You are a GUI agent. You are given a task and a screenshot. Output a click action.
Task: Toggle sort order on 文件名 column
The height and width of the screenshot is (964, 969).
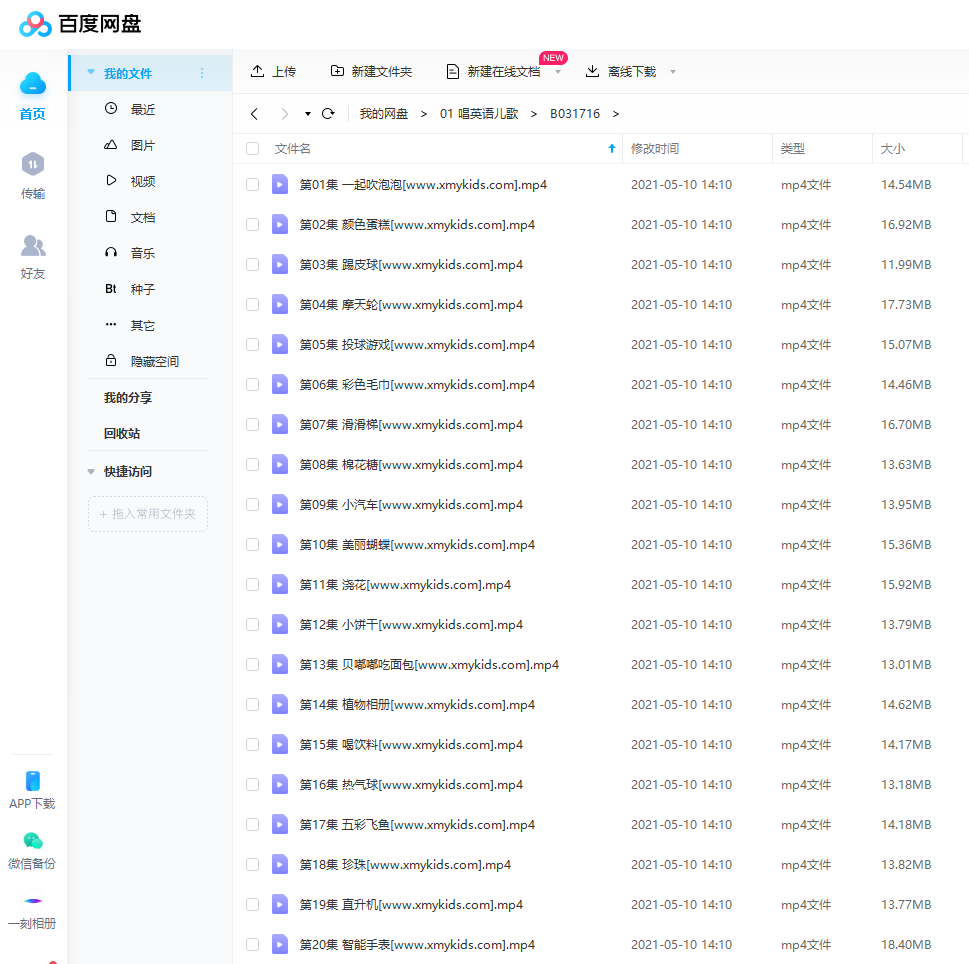610,148
